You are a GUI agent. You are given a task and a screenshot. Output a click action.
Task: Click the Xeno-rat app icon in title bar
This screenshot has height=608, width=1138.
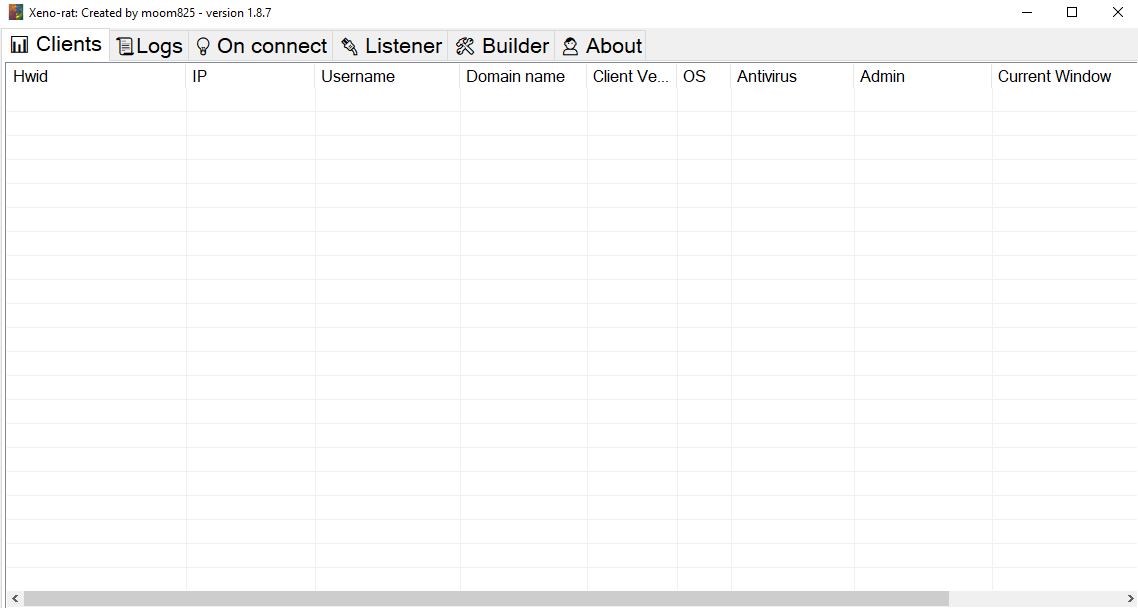(15, 12)
